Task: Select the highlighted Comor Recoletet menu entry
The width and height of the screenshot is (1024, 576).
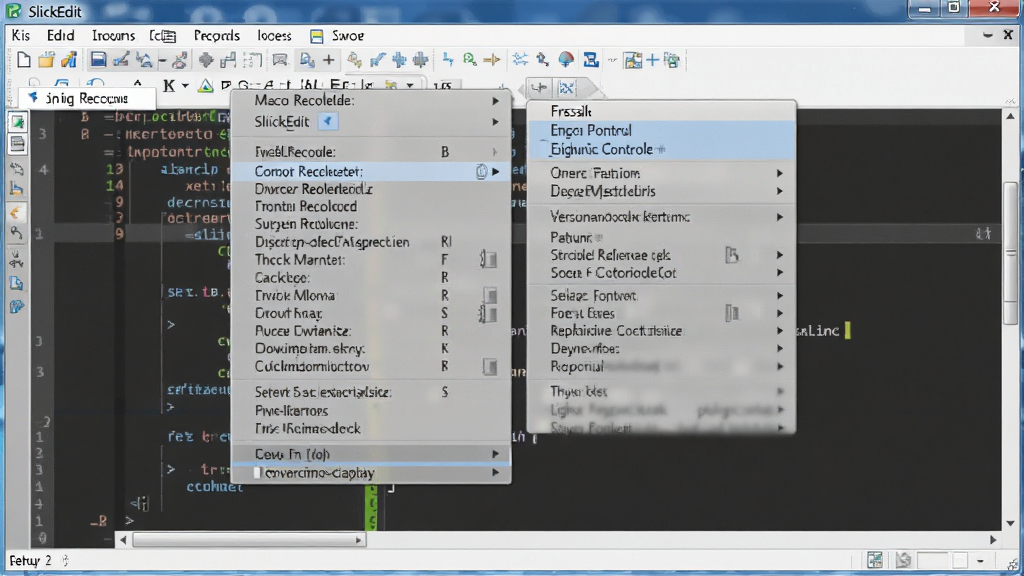Action: [x=371, y=172]
